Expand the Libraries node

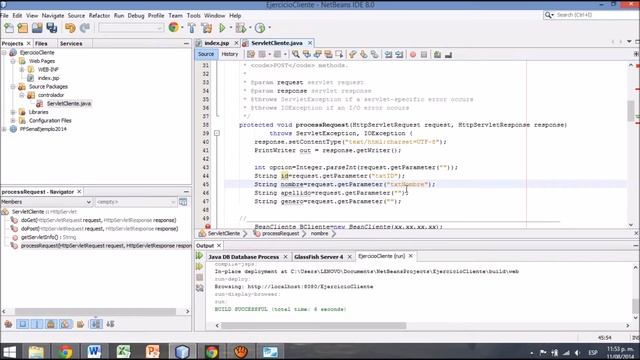point(13,112)
